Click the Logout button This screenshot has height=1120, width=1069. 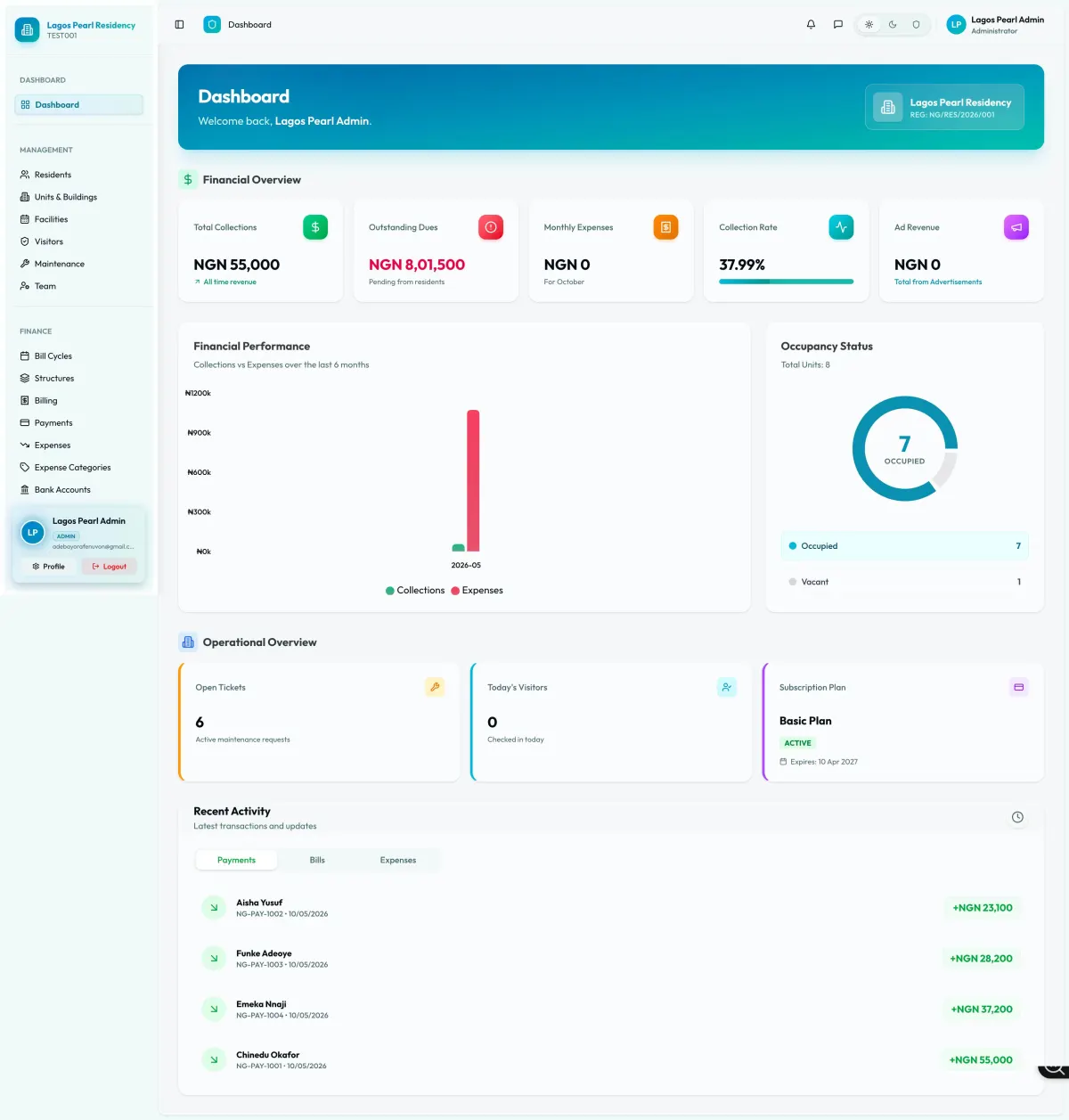110,567
